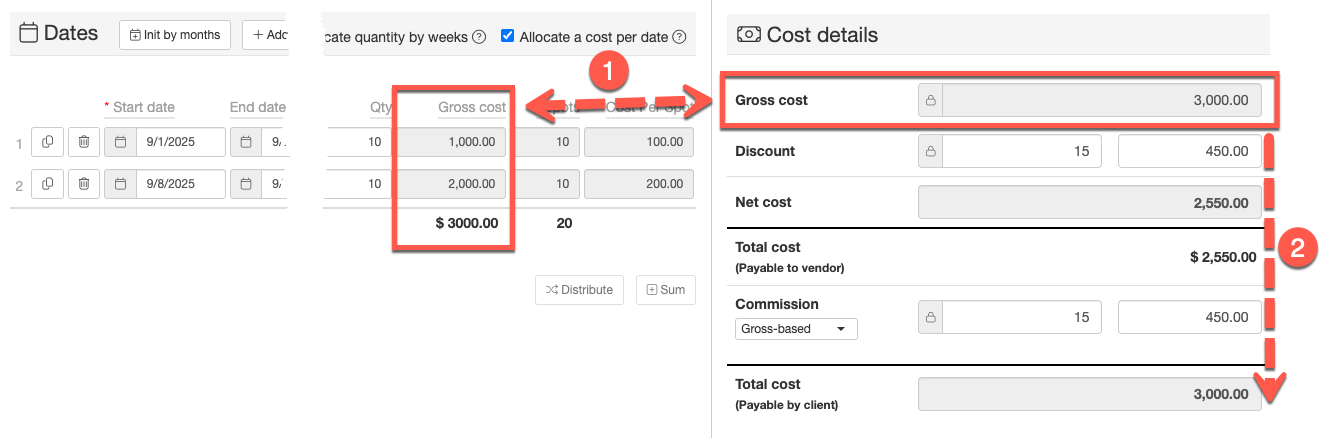Open calendar picker for 9/1/2025 start date

coord(120,142)
